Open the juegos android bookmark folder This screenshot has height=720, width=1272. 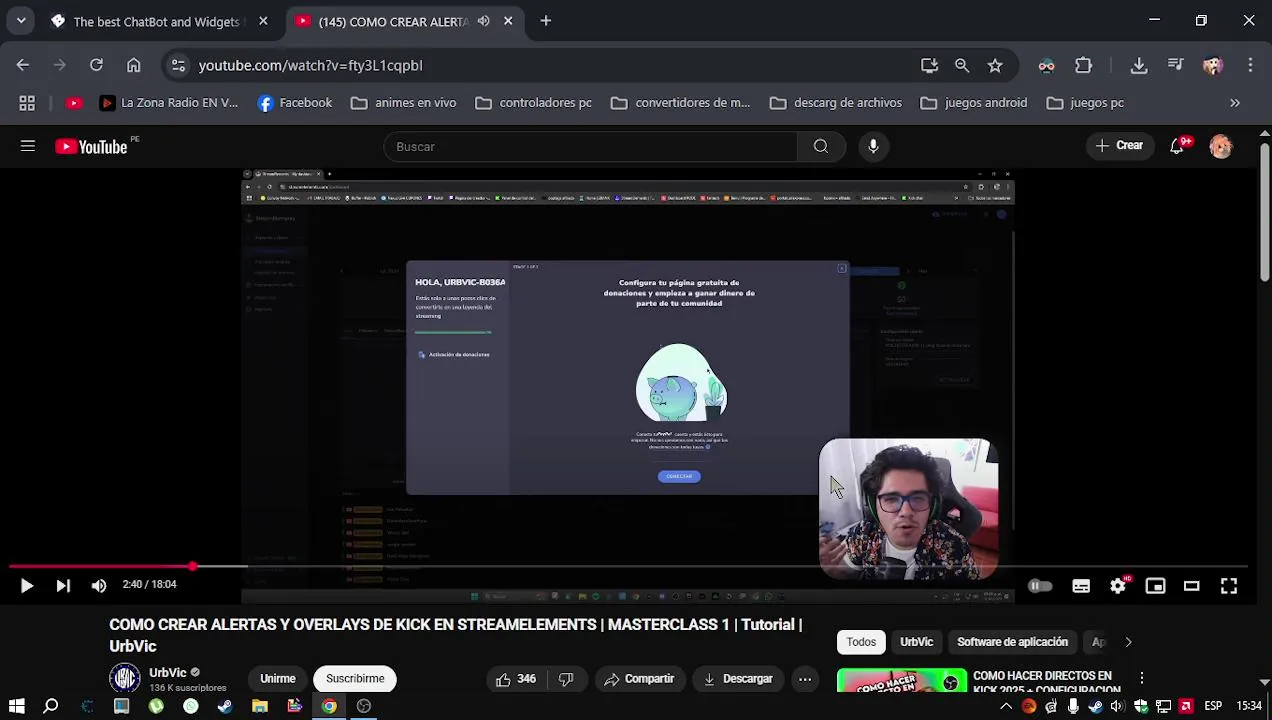[x=974, y=103]
